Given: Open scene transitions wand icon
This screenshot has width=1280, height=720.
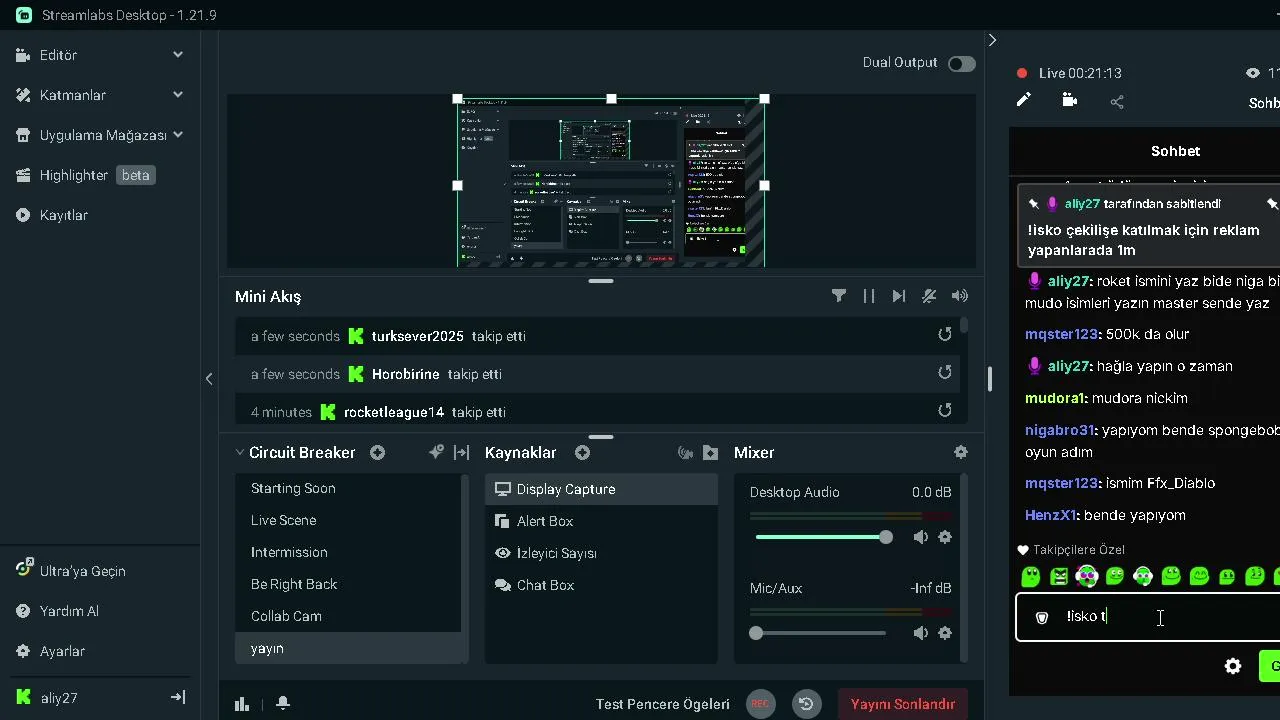Looking at the screenshot, I should [x=436, y=453].
